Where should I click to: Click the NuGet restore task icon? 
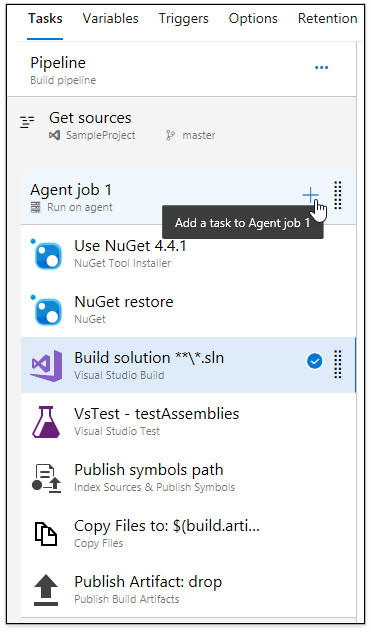48,311
